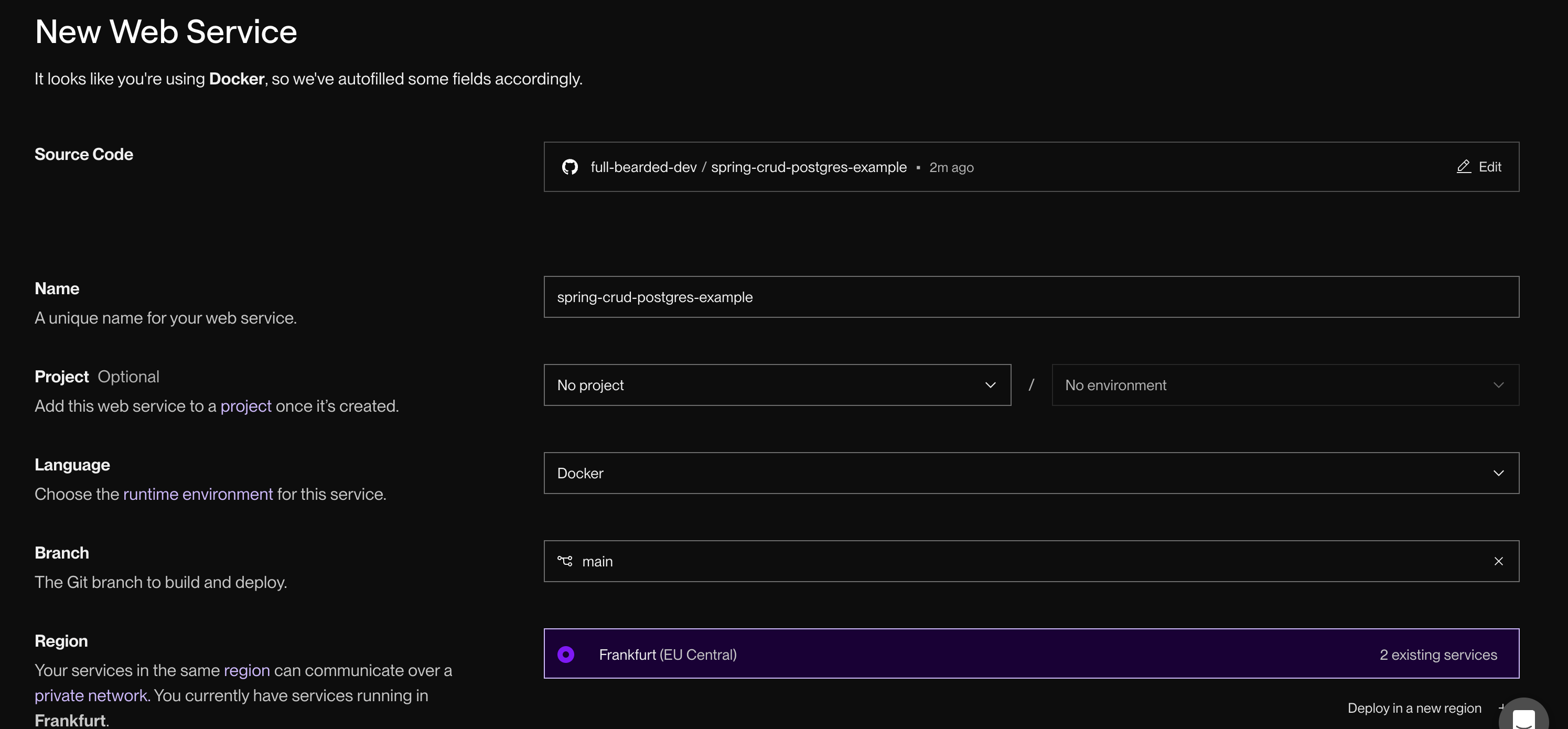Image resolution: width=1568 pixels, height=729 pixels.
Task: Focus the Name field with spring-crud-postgres-example
Action: click(1031, 297)
